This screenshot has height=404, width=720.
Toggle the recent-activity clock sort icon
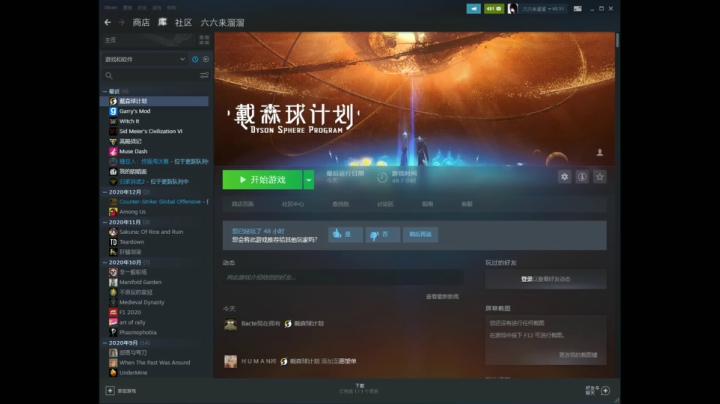pyautogui.click(x=195, y=59)
